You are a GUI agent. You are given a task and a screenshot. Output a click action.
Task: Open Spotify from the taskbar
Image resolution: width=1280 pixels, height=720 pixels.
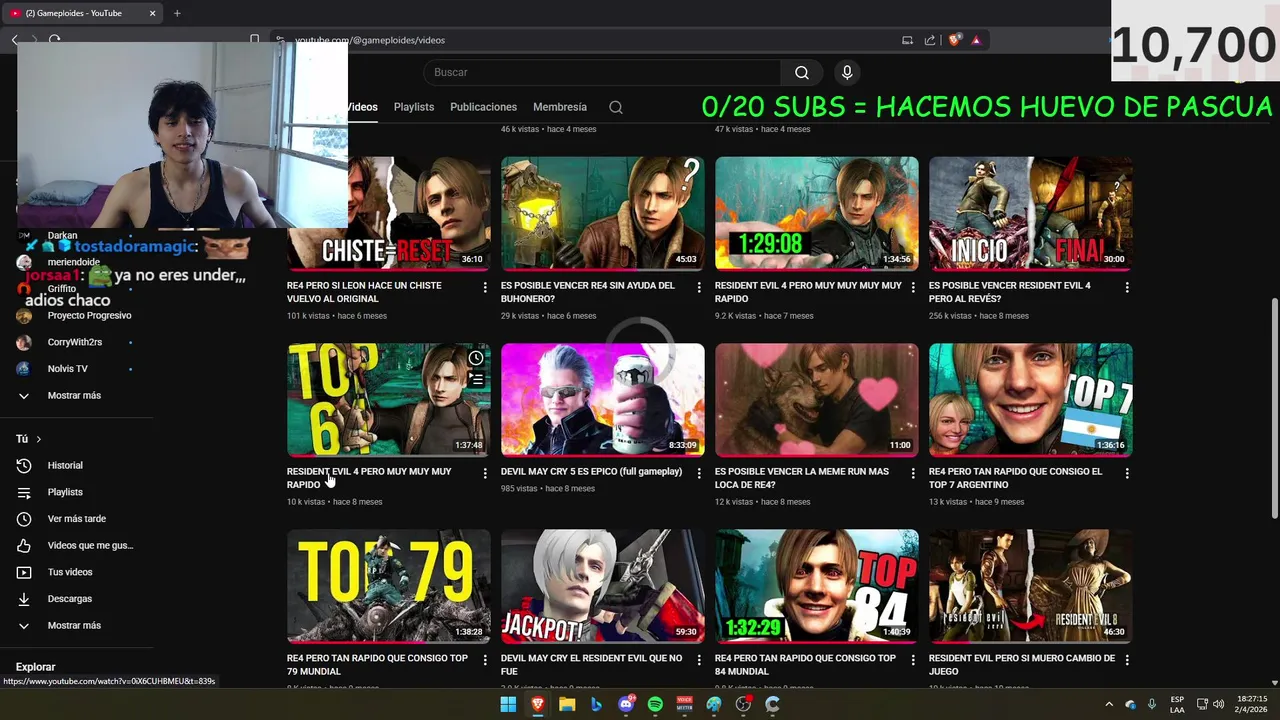655,704
